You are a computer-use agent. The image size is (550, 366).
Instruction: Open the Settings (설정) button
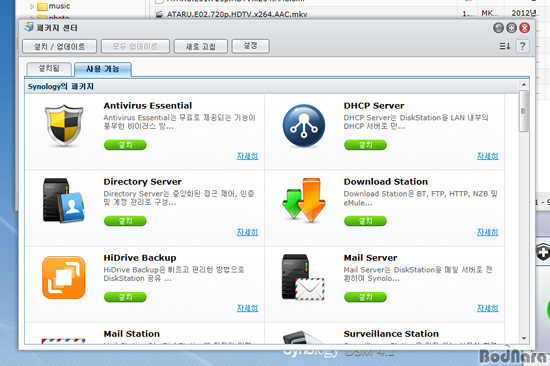coord(250,46)
